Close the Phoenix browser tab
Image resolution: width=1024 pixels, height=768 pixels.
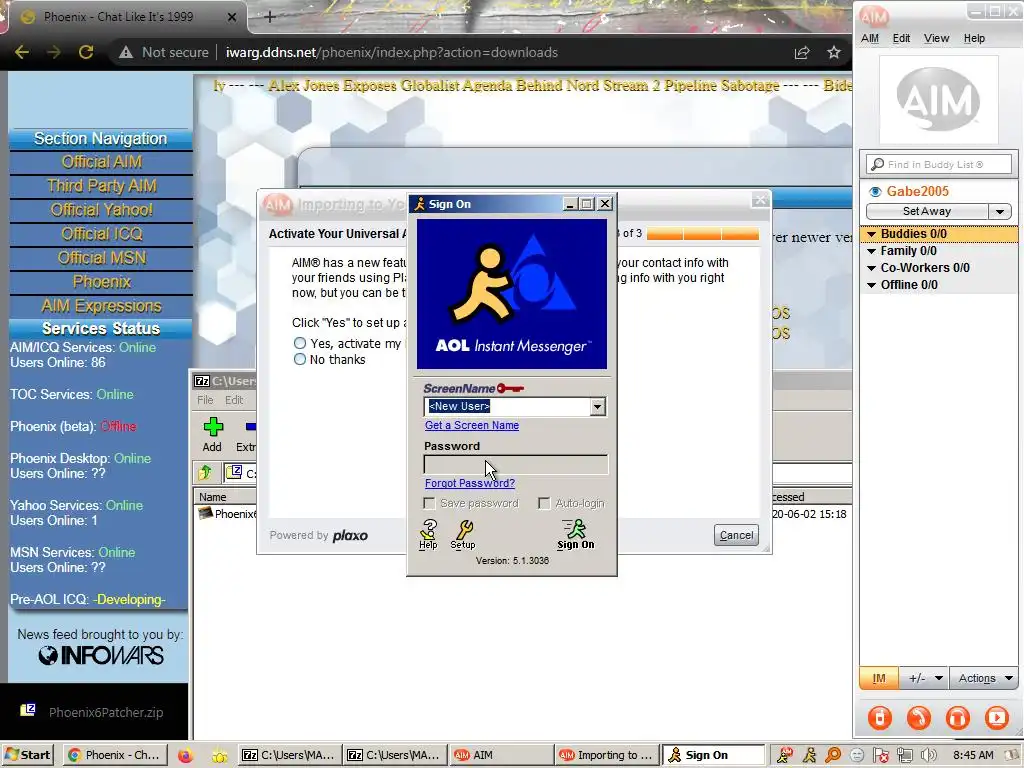[x=232, y=17]
